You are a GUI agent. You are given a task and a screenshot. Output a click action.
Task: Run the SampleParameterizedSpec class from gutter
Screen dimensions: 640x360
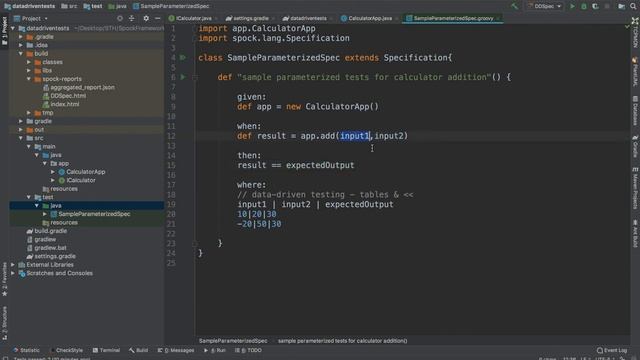click(x=183, y=58)
